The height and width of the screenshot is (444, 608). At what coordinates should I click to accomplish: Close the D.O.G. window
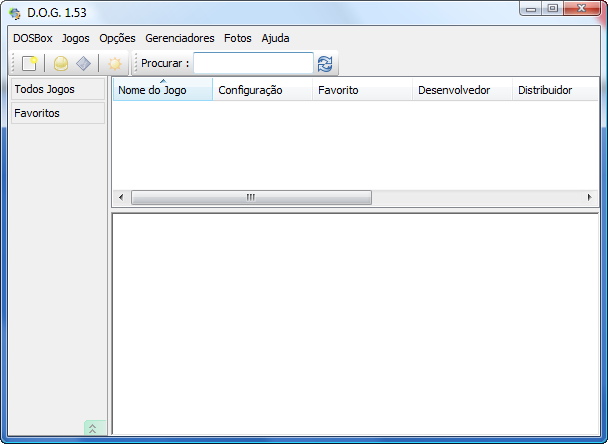pos(581,9)
